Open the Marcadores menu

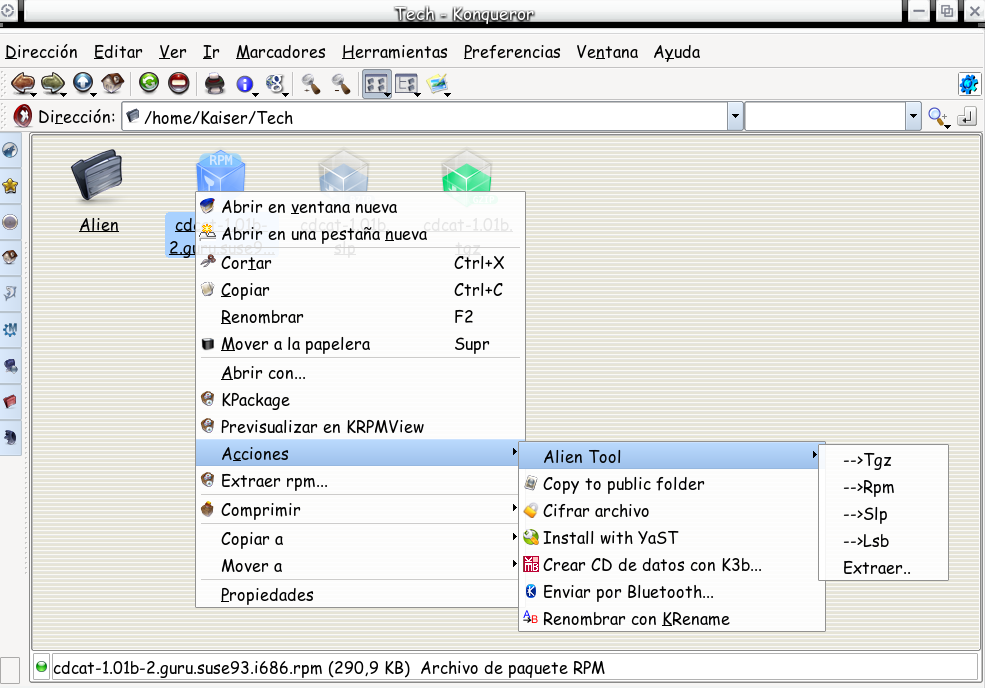[x=281, y=52]
